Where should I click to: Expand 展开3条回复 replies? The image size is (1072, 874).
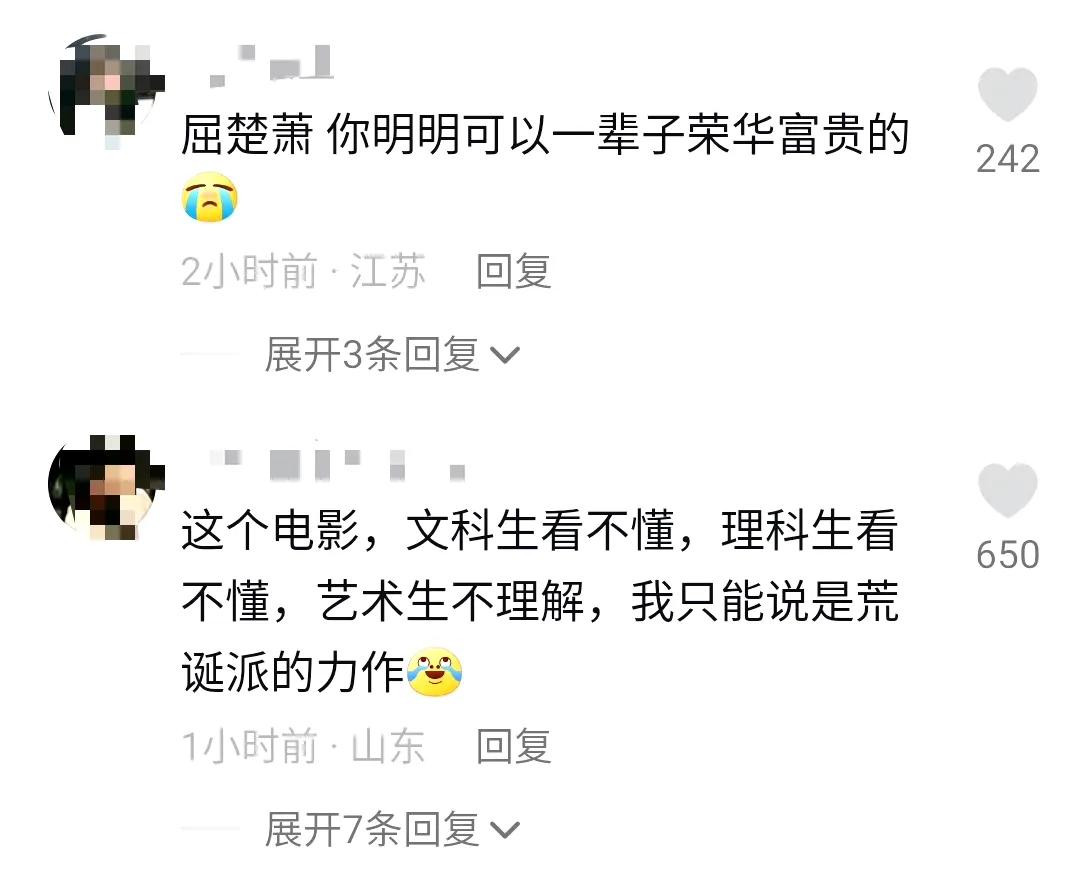[392, 354]
